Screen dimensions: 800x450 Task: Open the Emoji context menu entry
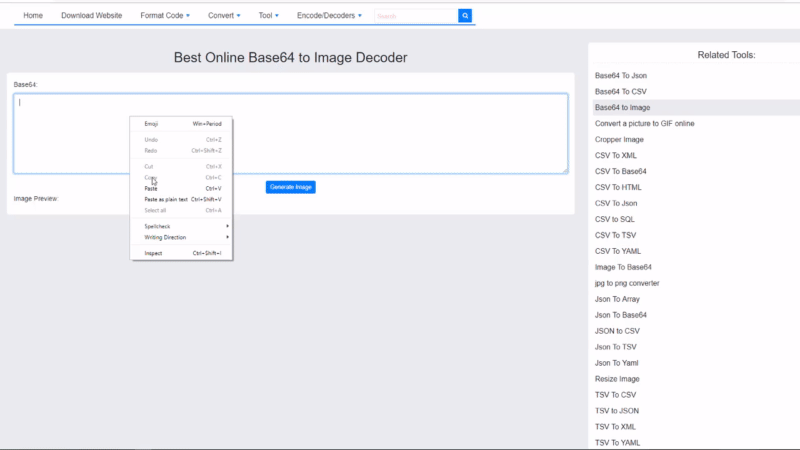[x=152, y=123]
